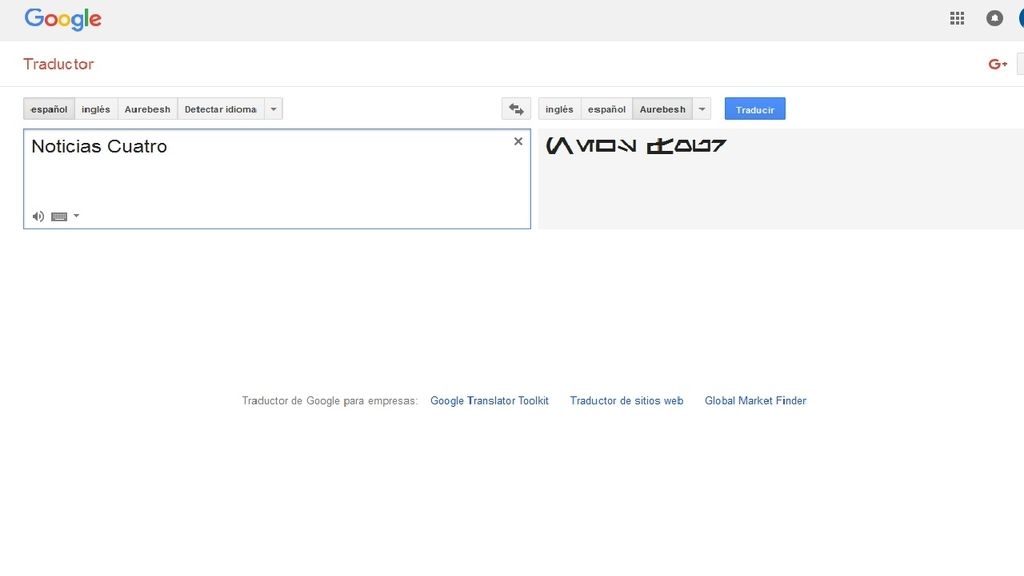Select Aurebesh as target language
This screenshot has height=576, width=1024.
[663, 109]
